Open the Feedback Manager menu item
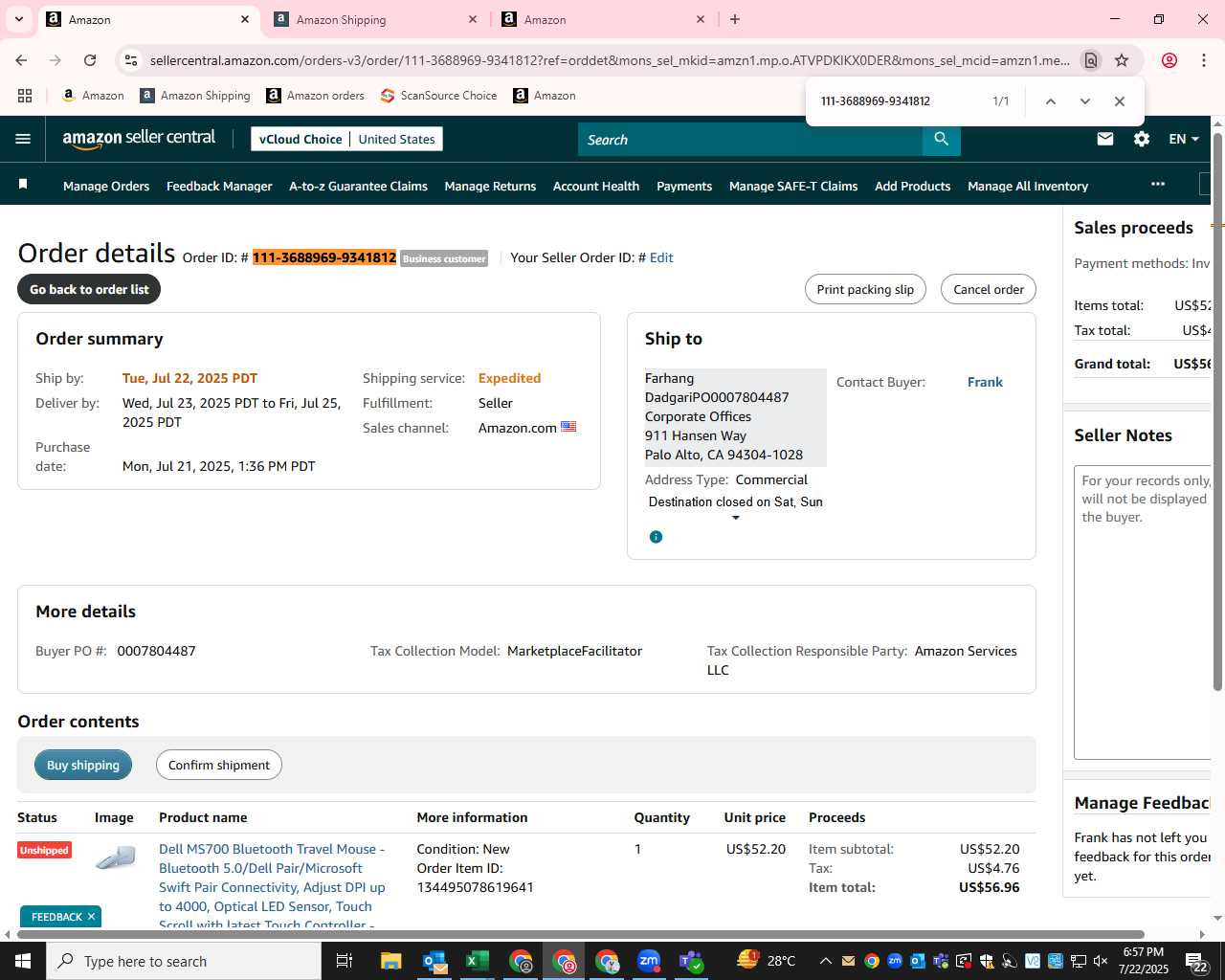 click(x=219, y=186)
